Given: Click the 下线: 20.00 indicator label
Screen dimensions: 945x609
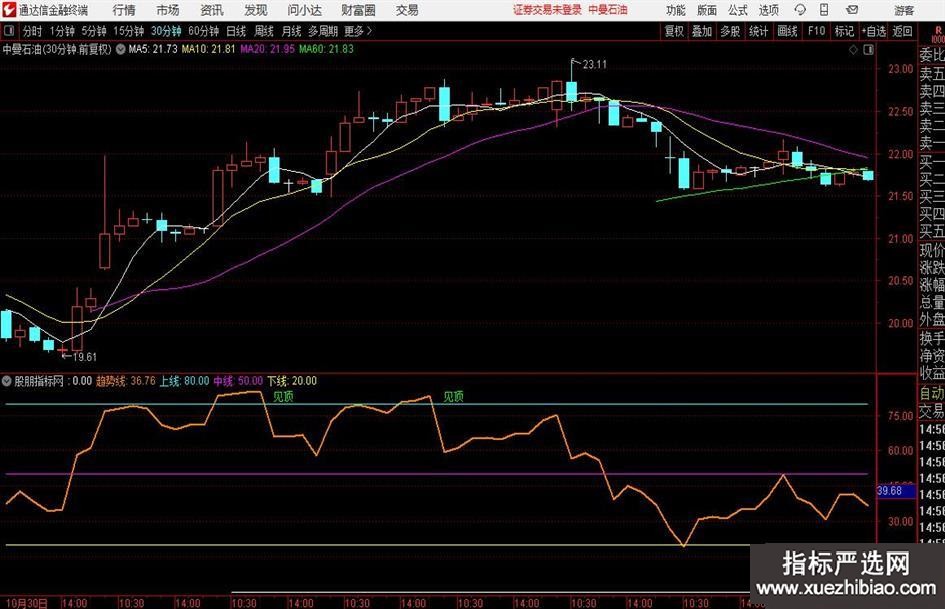Looking at the screenshot, I should tap(292, 381).
